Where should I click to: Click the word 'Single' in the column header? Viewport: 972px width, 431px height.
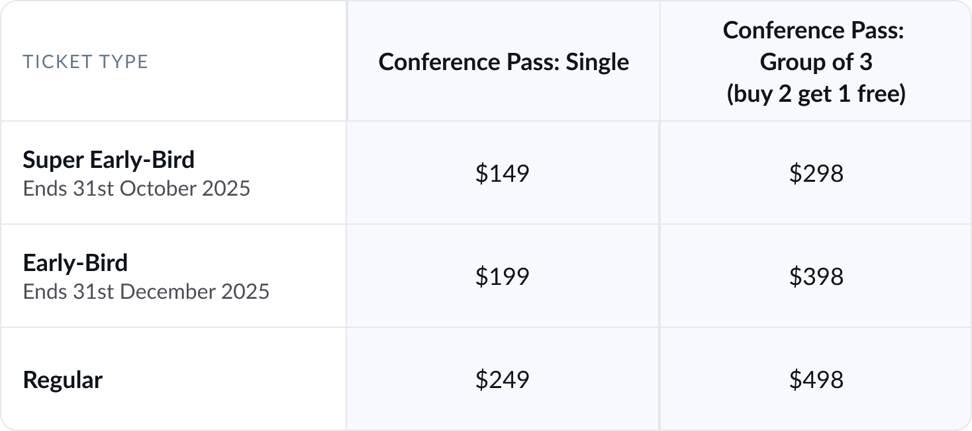[x=597, y=62]
